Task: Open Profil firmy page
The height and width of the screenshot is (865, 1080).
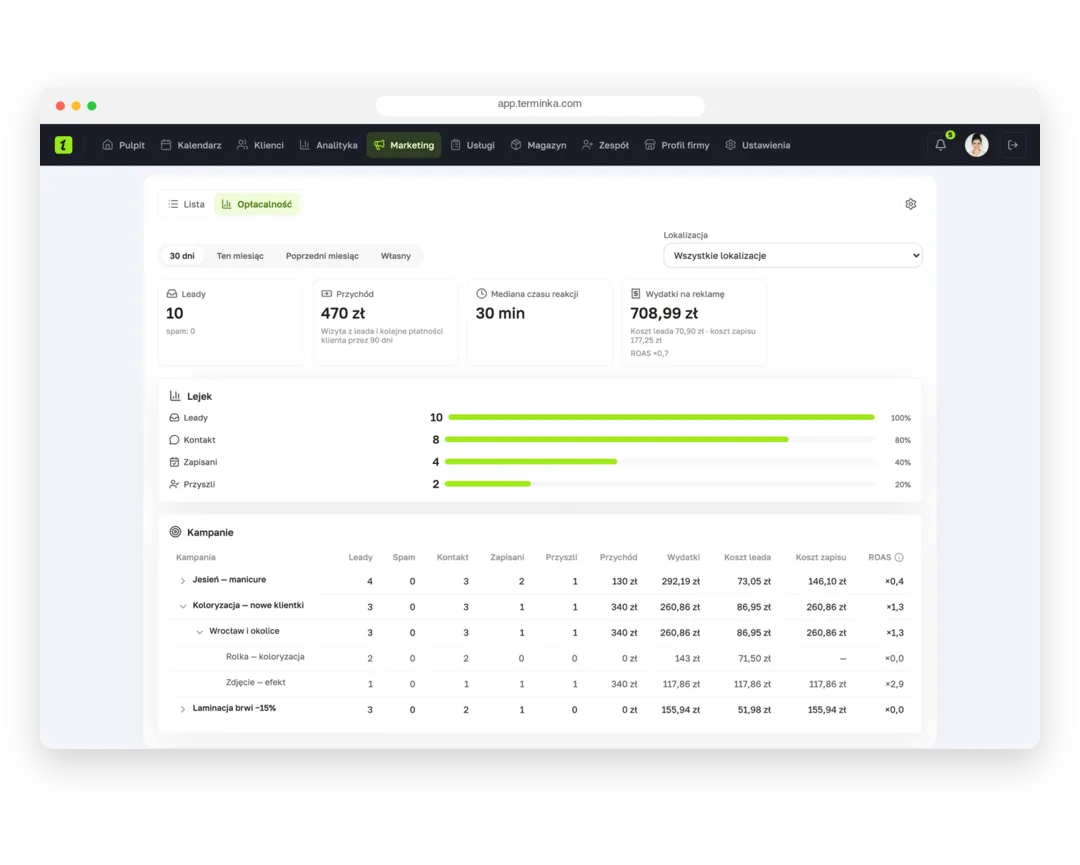Action: [x=676, y=145]
